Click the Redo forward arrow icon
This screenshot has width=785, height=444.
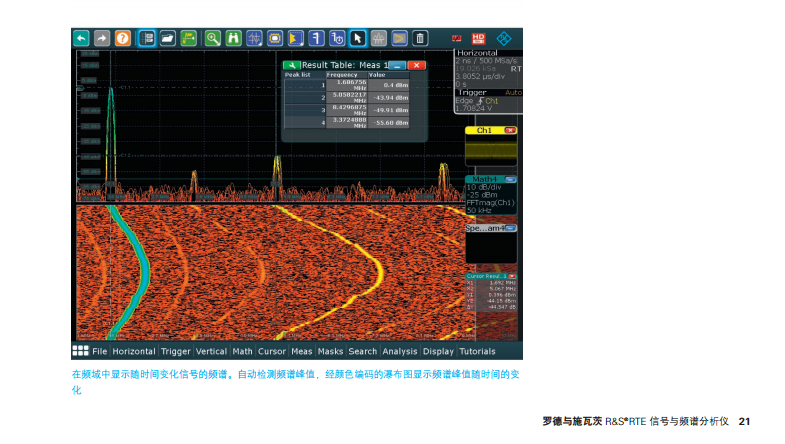(x=102, y=39)
